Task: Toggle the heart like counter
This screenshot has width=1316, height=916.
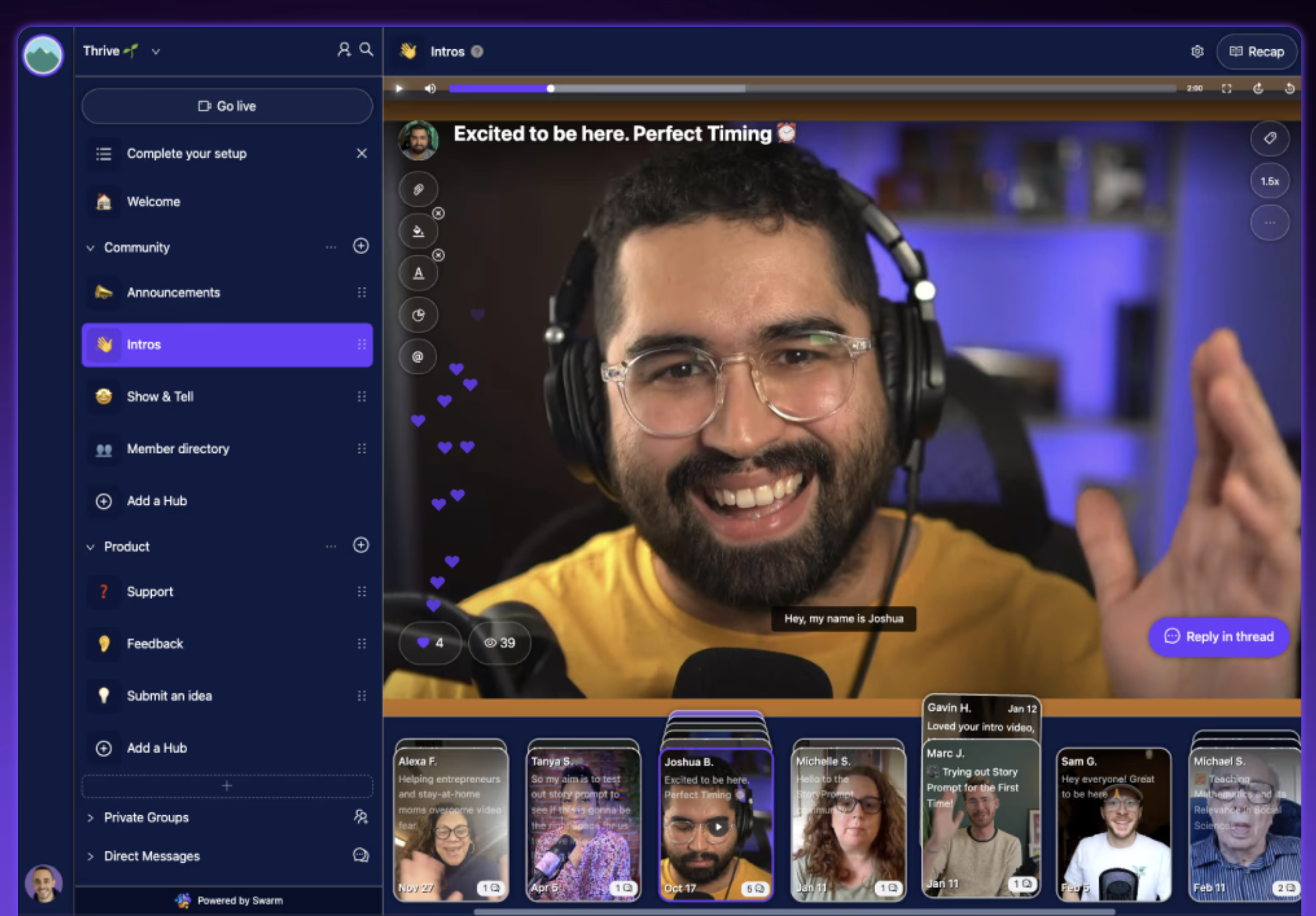Action: pos(430,643)
